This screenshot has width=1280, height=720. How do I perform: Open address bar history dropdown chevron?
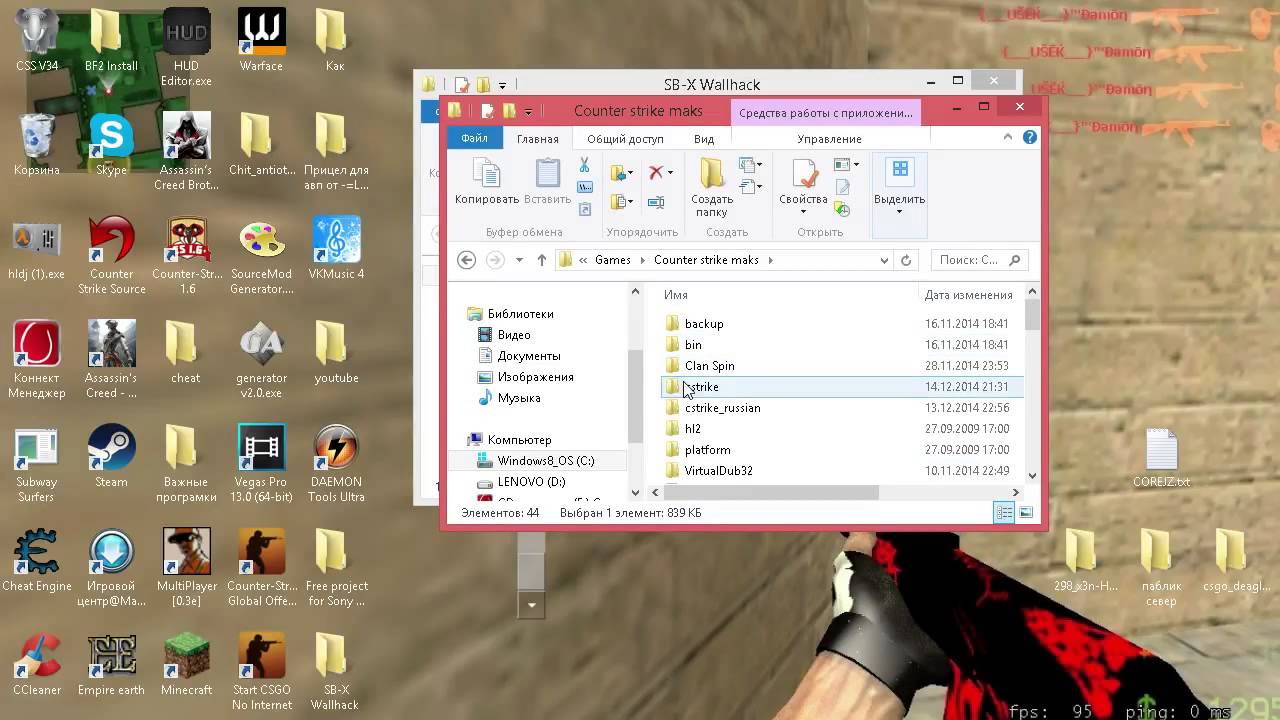pyautogui.click(x=884, y=260)
